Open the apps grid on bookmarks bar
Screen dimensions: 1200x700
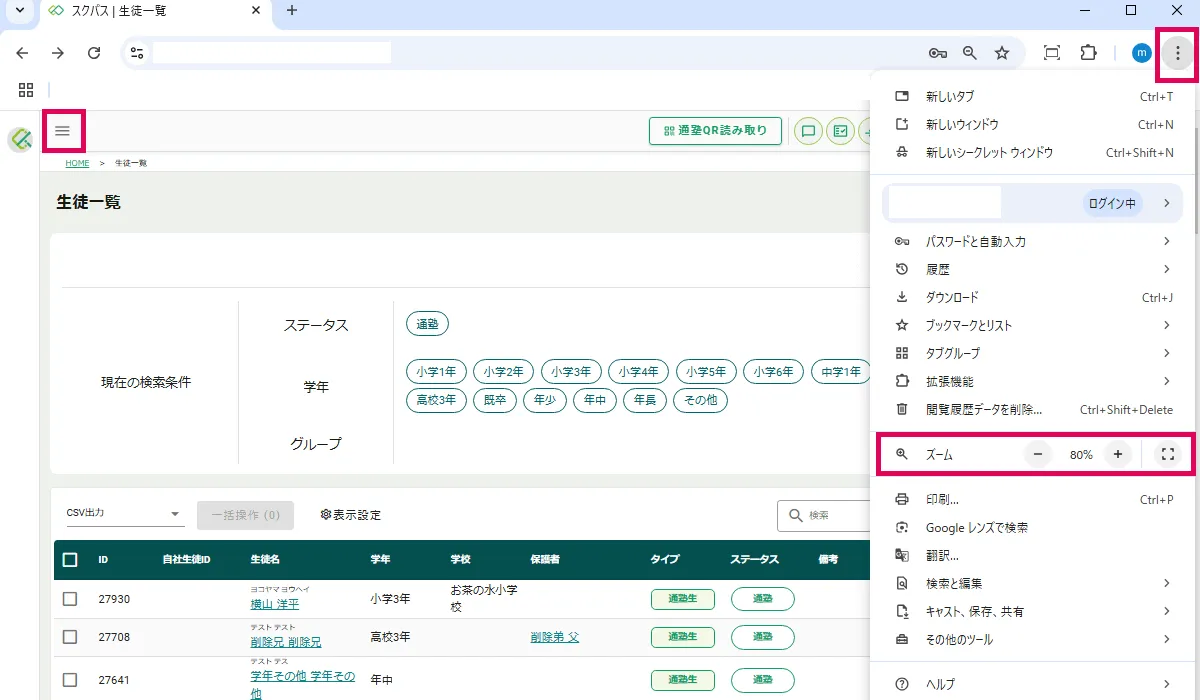point(26,90)
